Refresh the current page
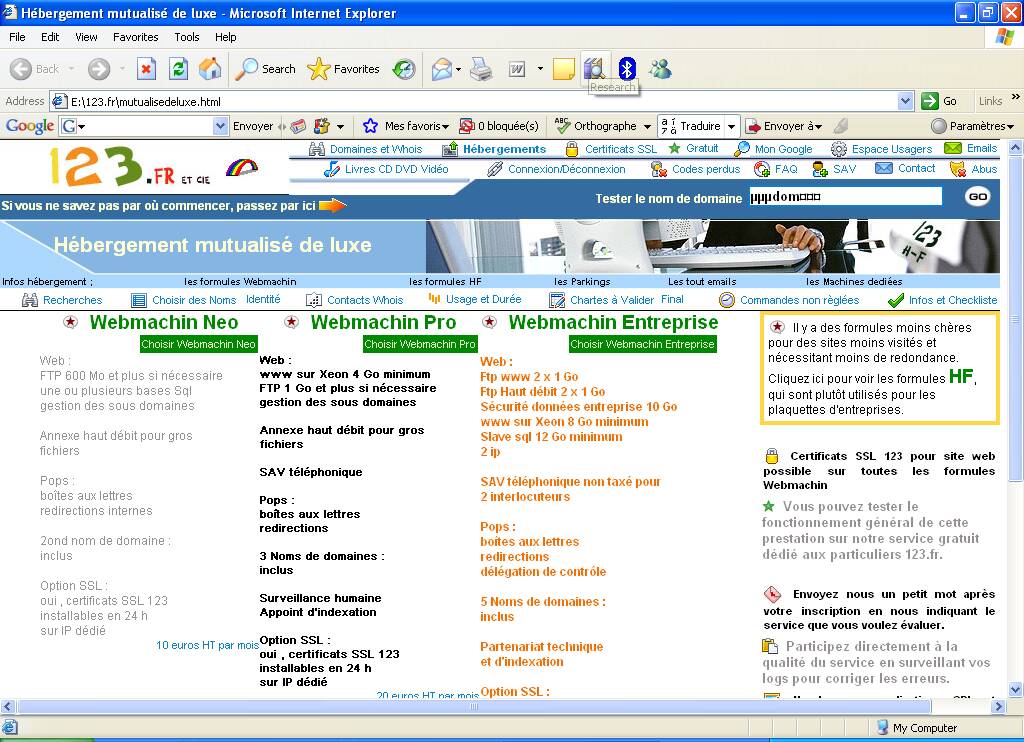1024x742 pixels. tap(178, 69)
